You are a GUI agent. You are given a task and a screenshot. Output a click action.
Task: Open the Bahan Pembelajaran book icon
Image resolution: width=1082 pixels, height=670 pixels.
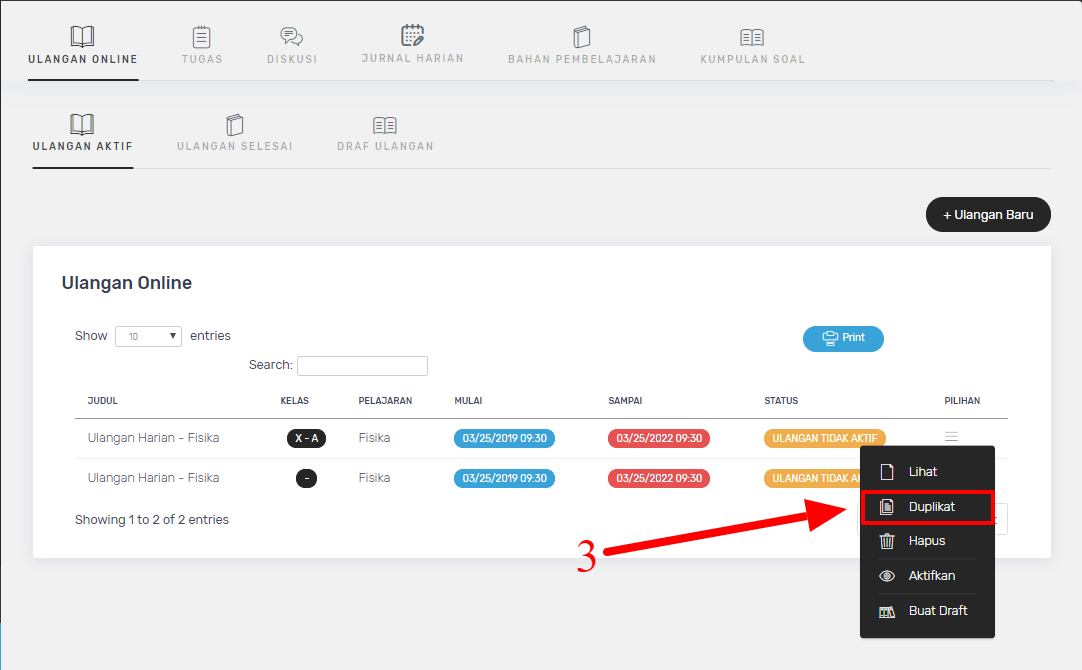(x=582, y=37)
